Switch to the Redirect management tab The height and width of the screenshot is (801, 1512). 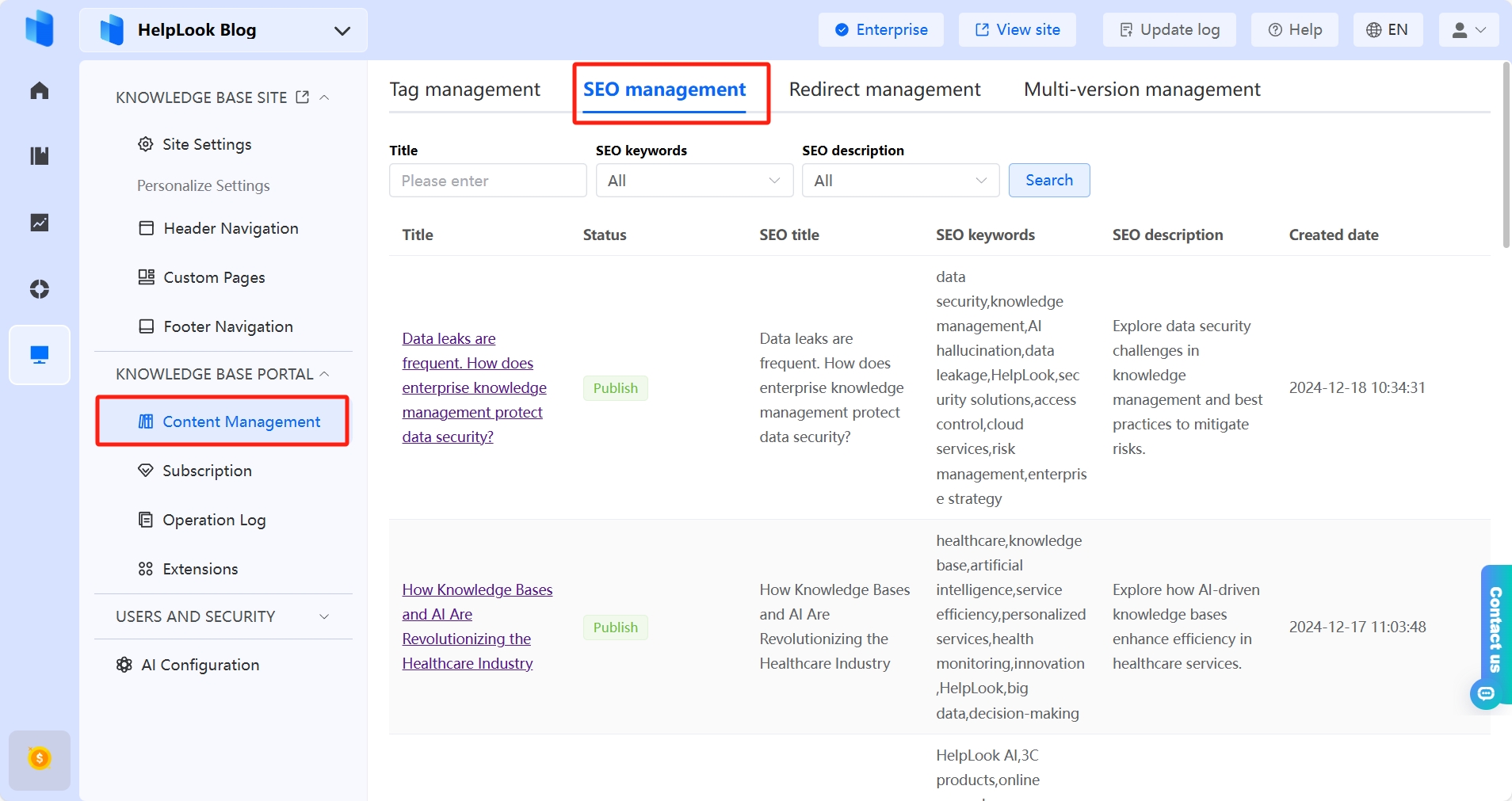(884, 90)
